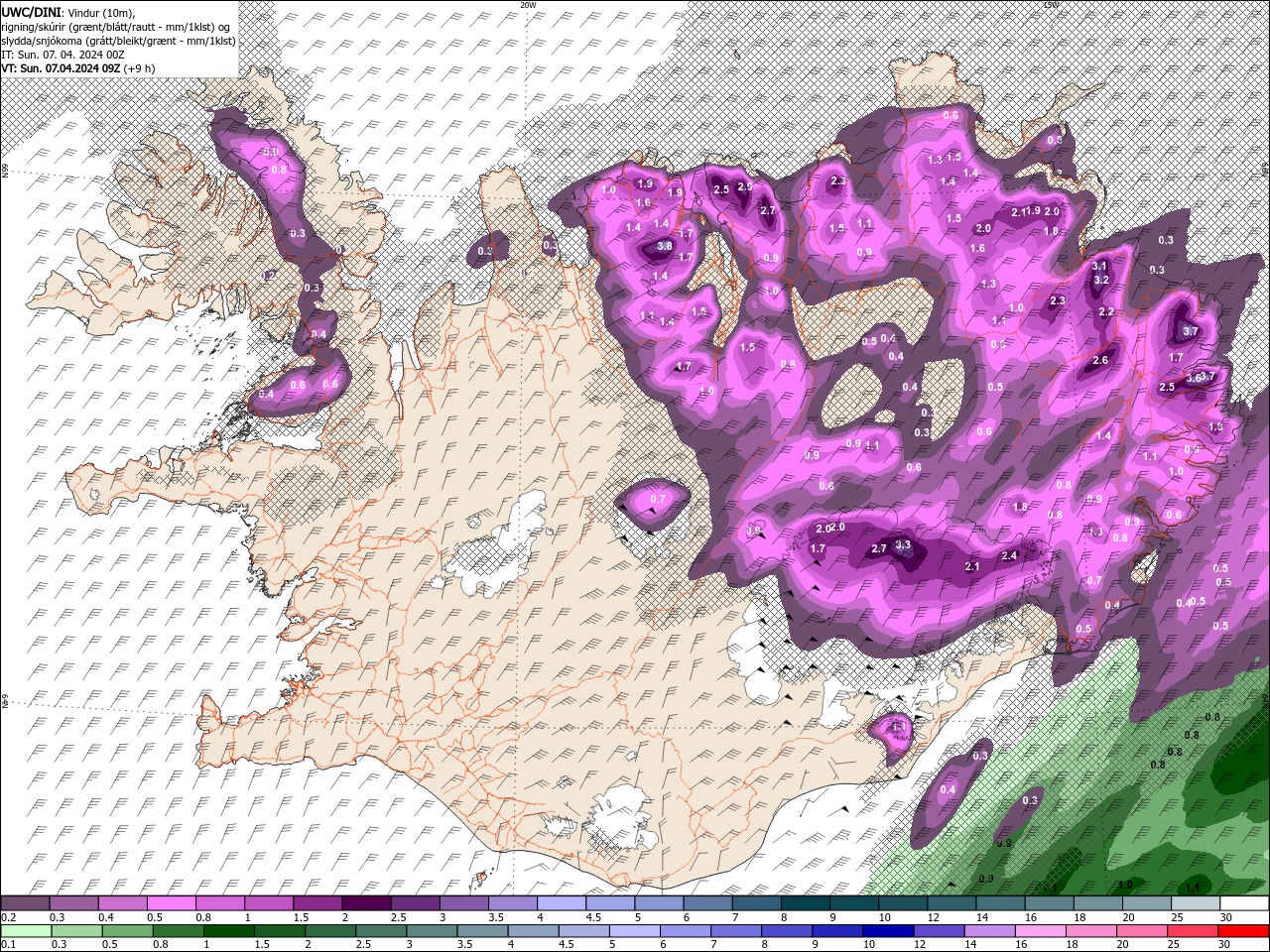Click the 3.2 snowfall value below 3.1
Screen dimensions: 1270x952
[1101, 280]
